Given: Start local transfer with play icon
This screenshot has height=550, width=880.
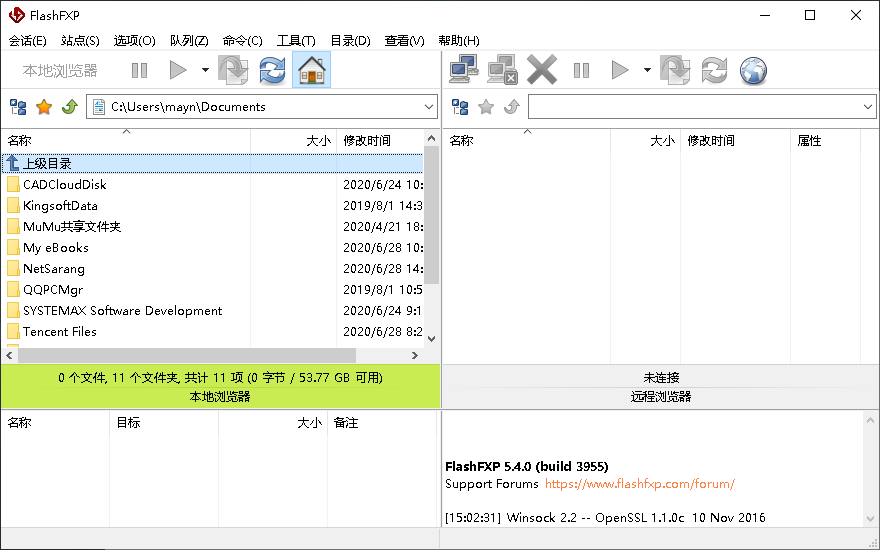Looking at the screenshot, I should click(178, 70).
